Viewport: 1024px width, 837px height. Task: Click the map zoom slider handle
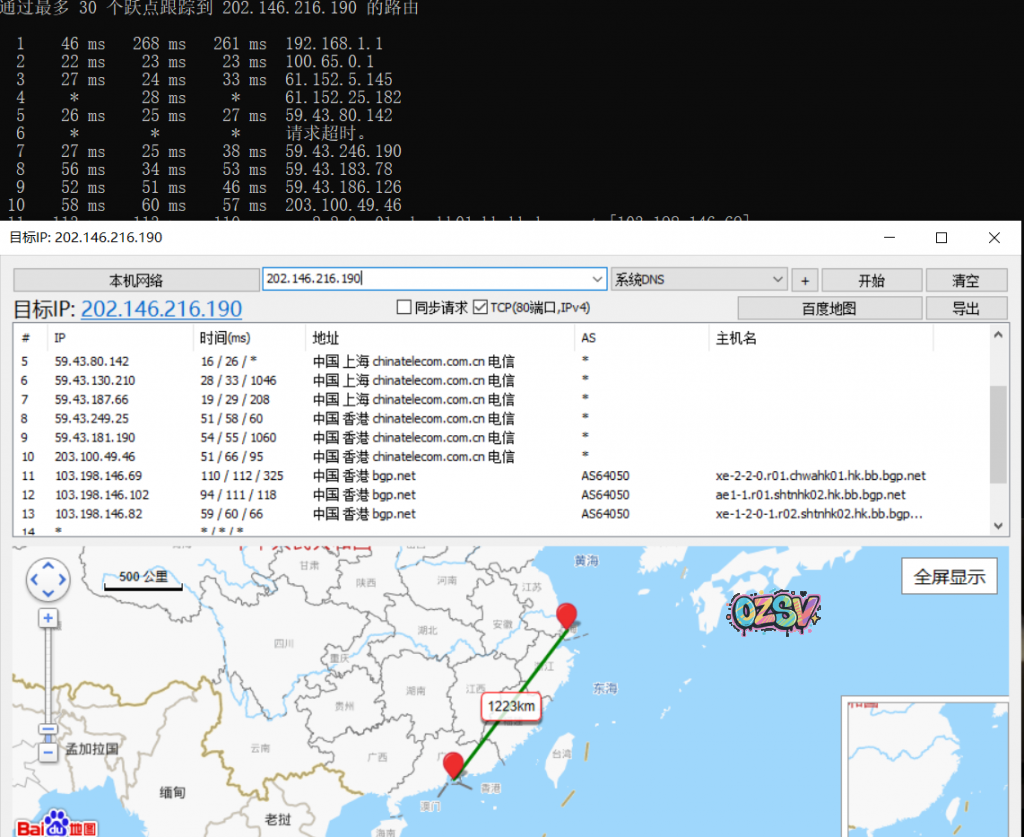click(x=47, y=729)
